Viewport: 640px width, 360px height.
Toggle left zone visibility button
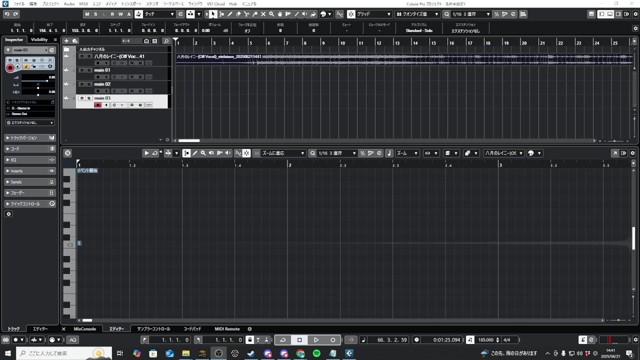click(x=602, y=14)
